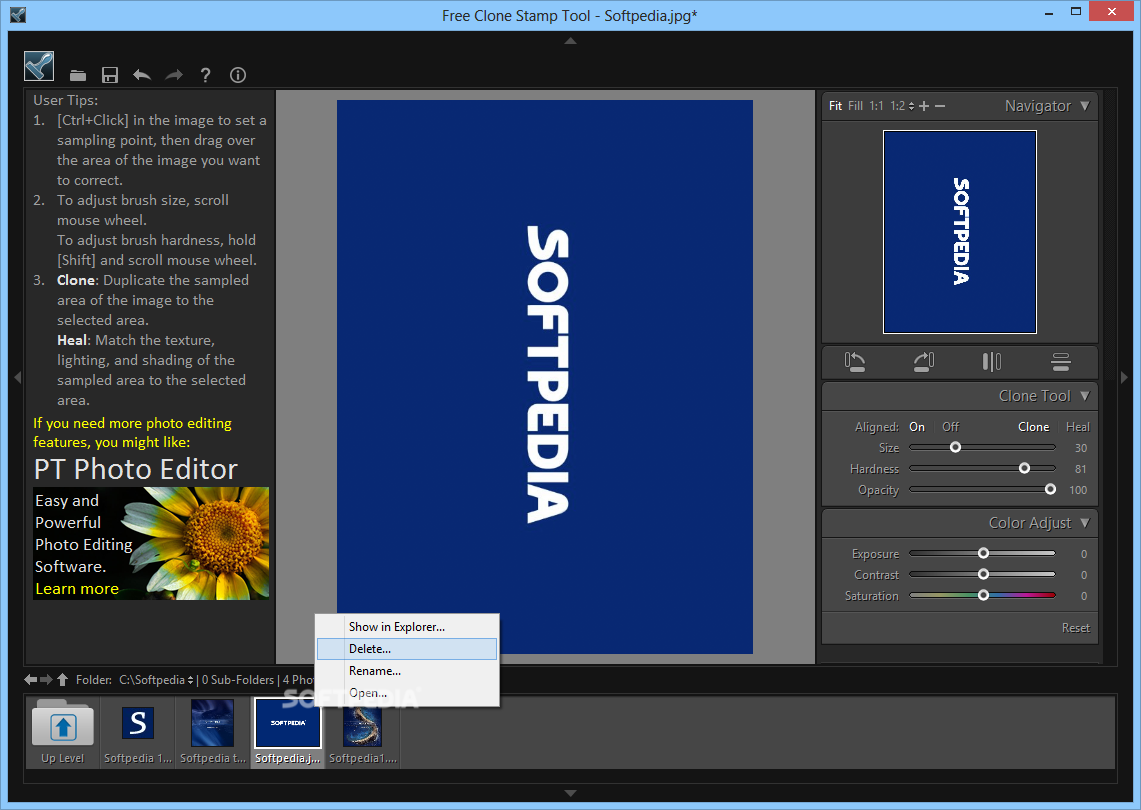Screen dimensions: 1141x810
Task: Open help with the question mark icon
Action: (x=206, y=75)
